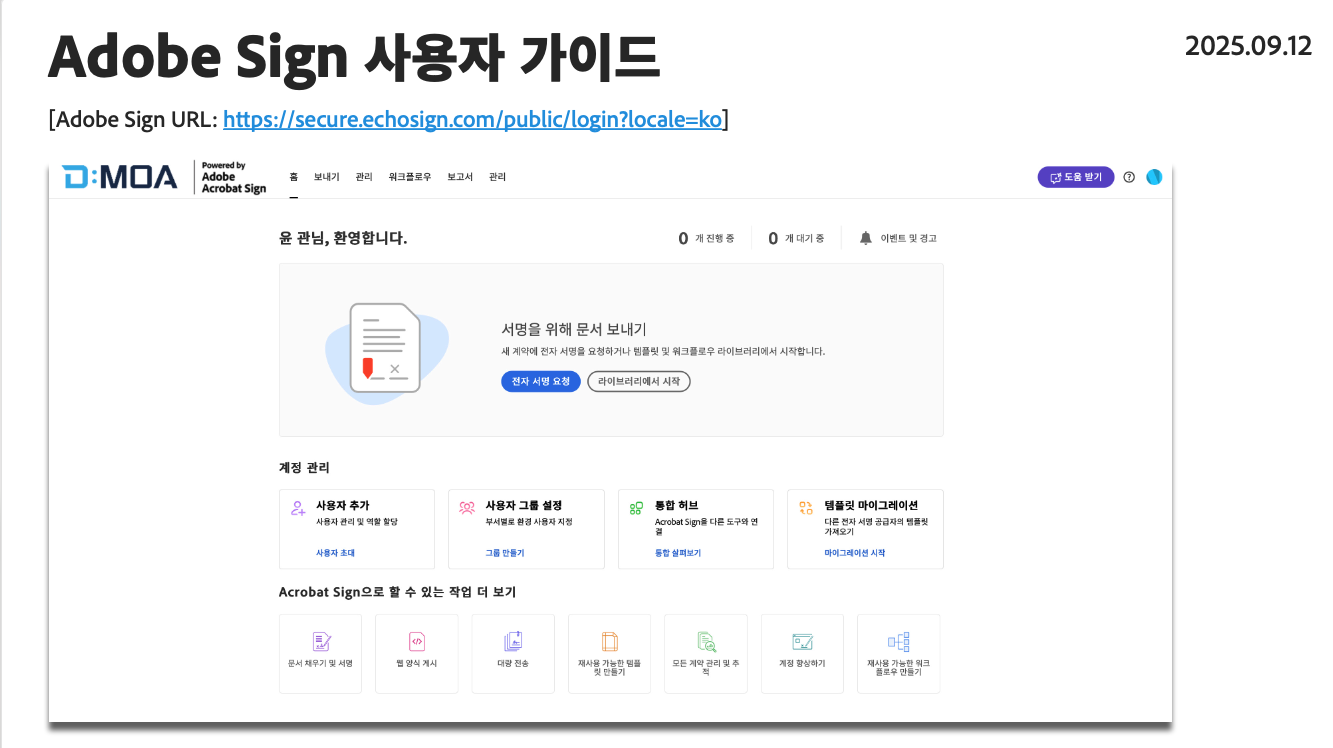This screenshot has width=1333, height=748.
Task: Open the 워크플로우 tab
Action: click(410, 177)
